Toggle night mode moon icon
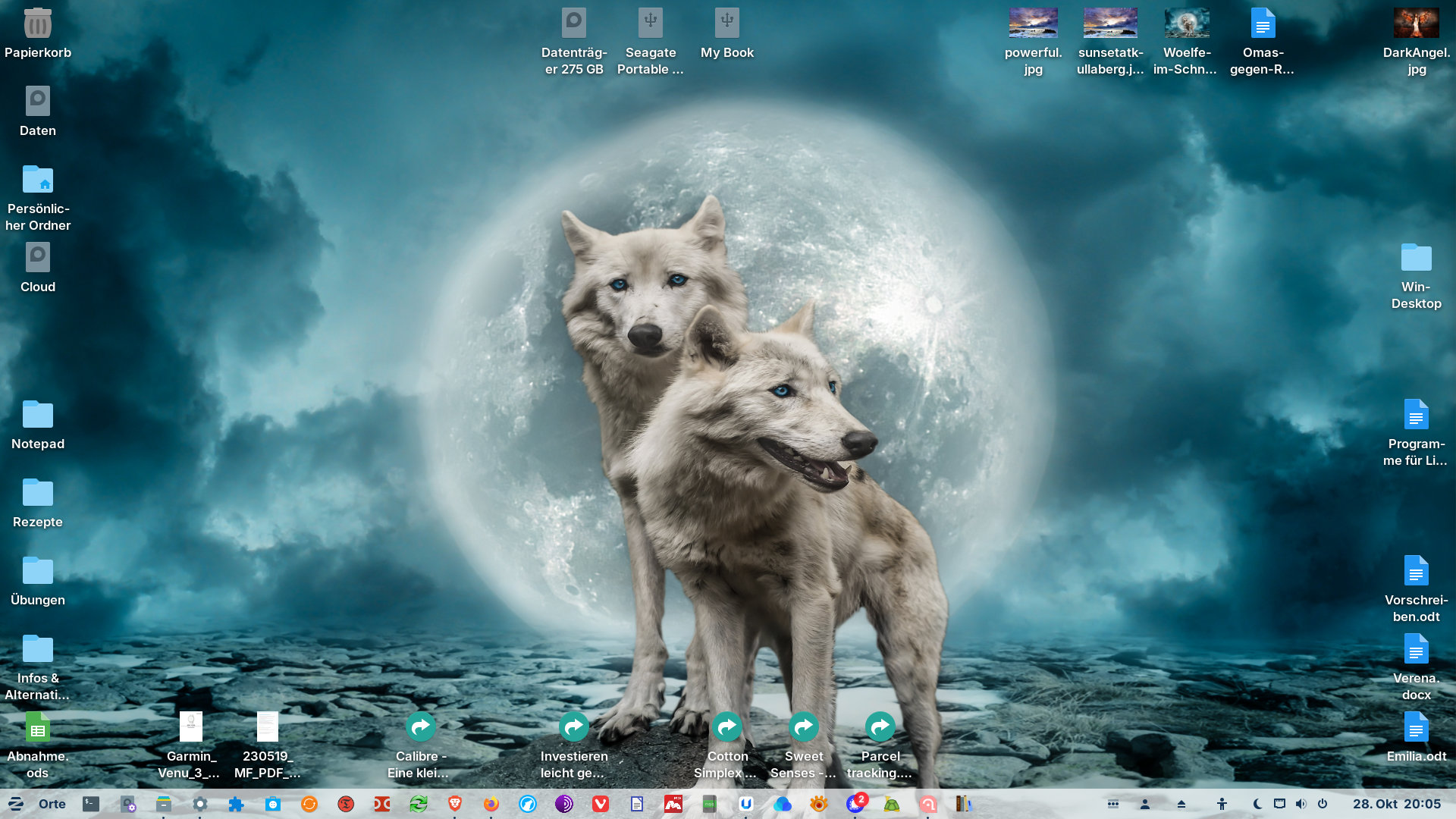This screenshot has height=819, width=1456. 1257,804
